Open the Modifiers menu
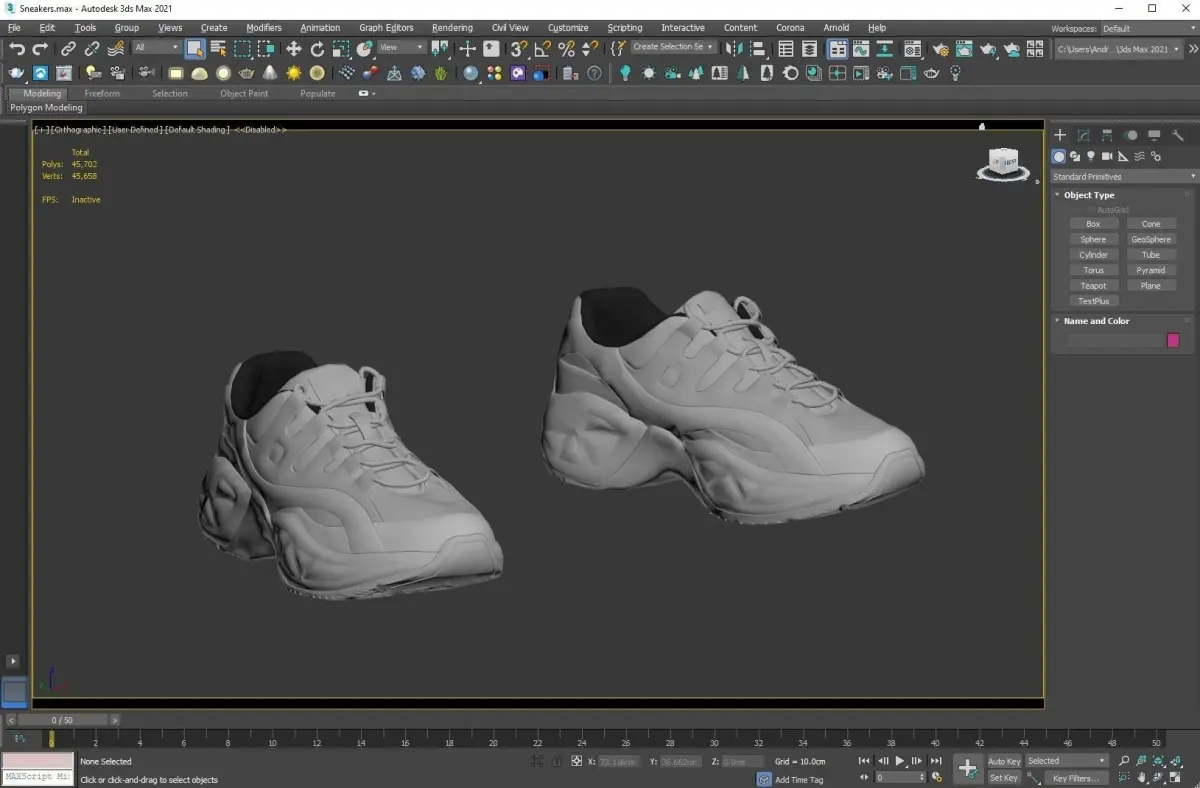This screenshot has width=1200, height=788. (264, 28)
